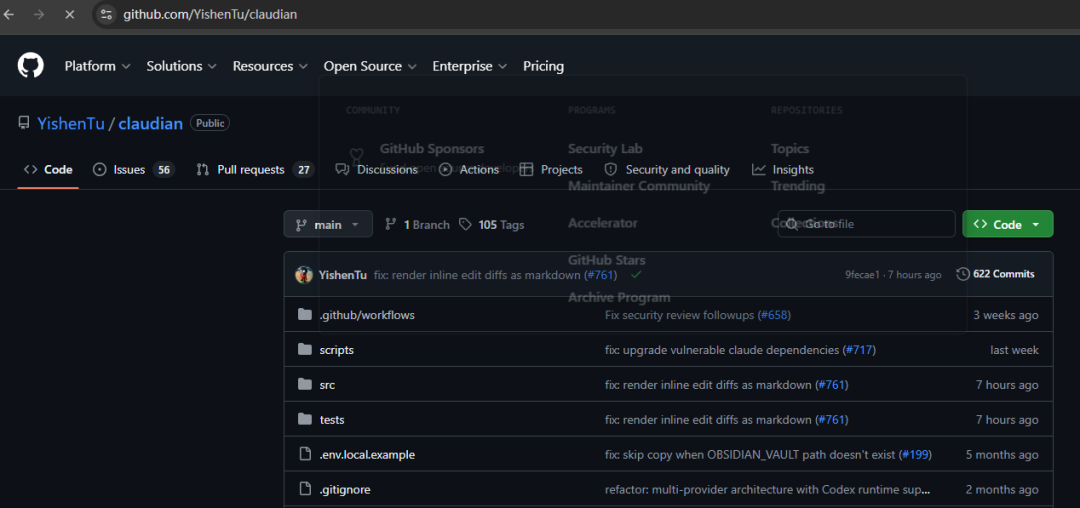The image size is (1080, 508).
Task: Open the .github/workflows folder icon
Action: pos(304,315)
